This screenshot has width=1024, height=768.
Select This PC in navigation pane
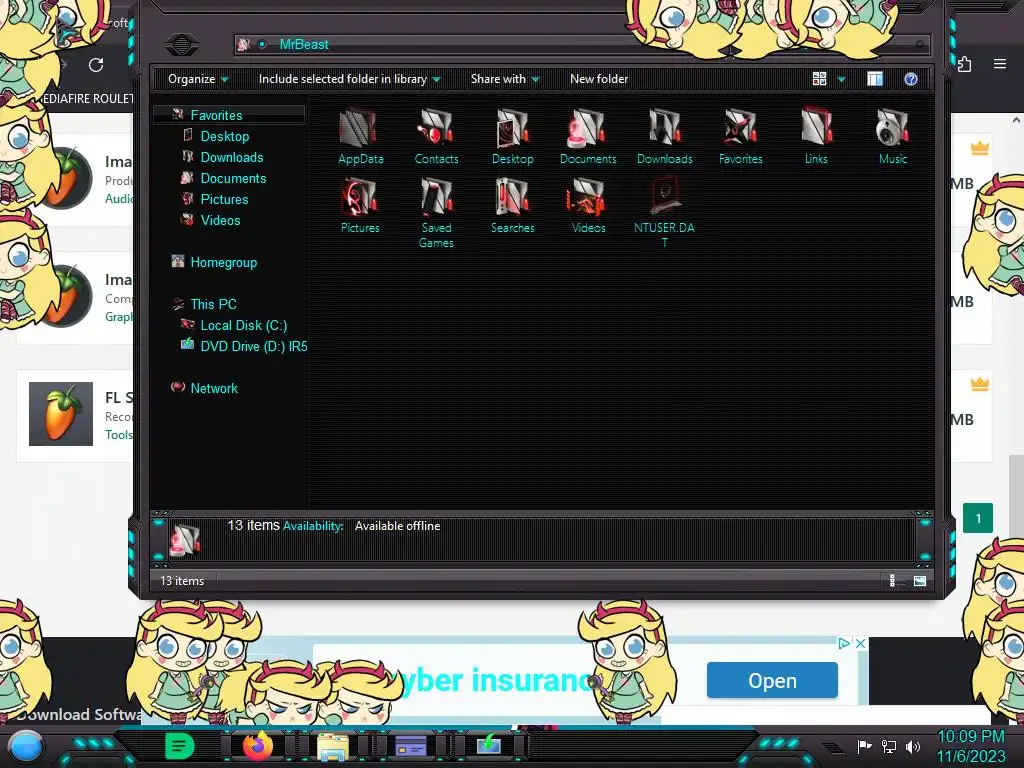(213, 304)
